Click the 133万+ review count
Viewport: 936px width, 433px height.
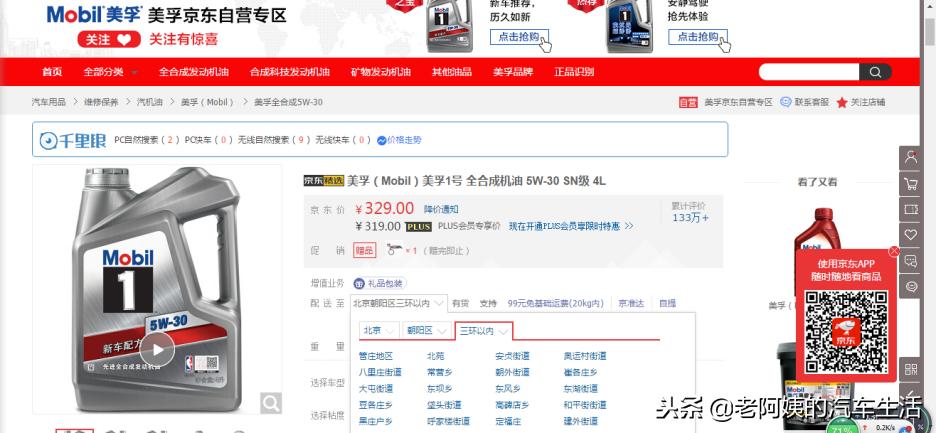(x=691, y=218)
